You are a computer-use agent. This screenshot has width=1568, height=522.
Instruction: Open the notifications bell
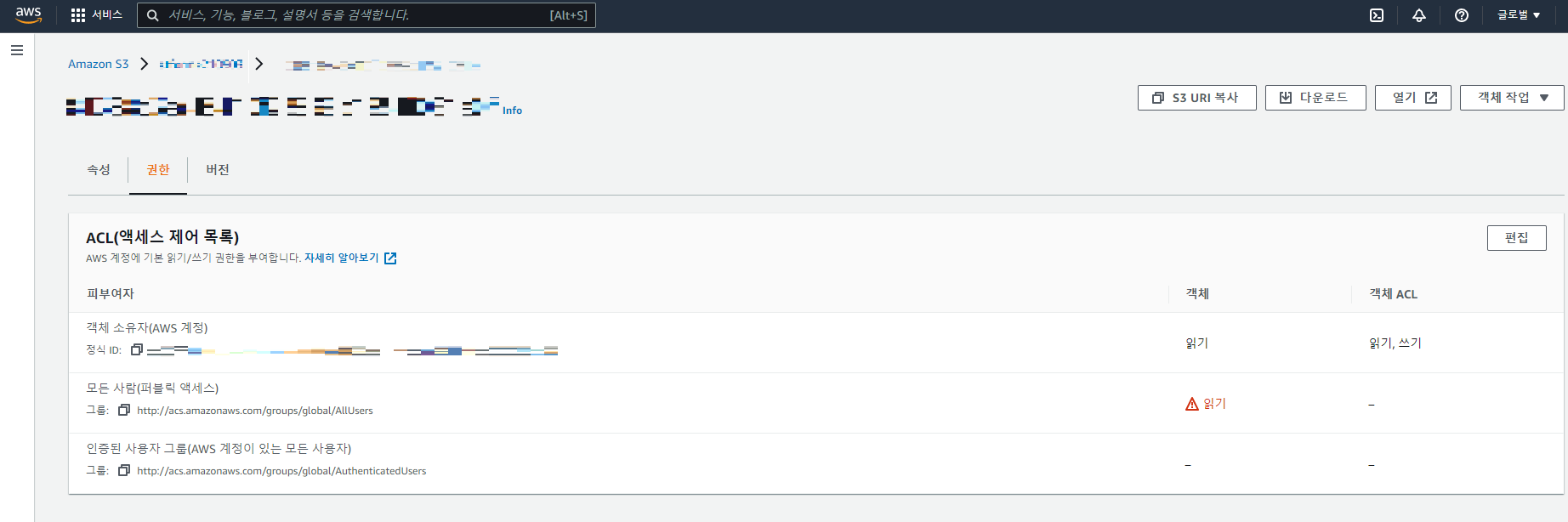click(x=1418, y=14)
